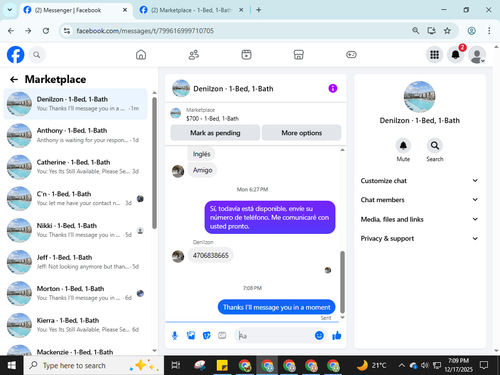Screen dimensions: 500x375
Task: Click conversation list scrollbar thumb
Action: click(154, 163)
